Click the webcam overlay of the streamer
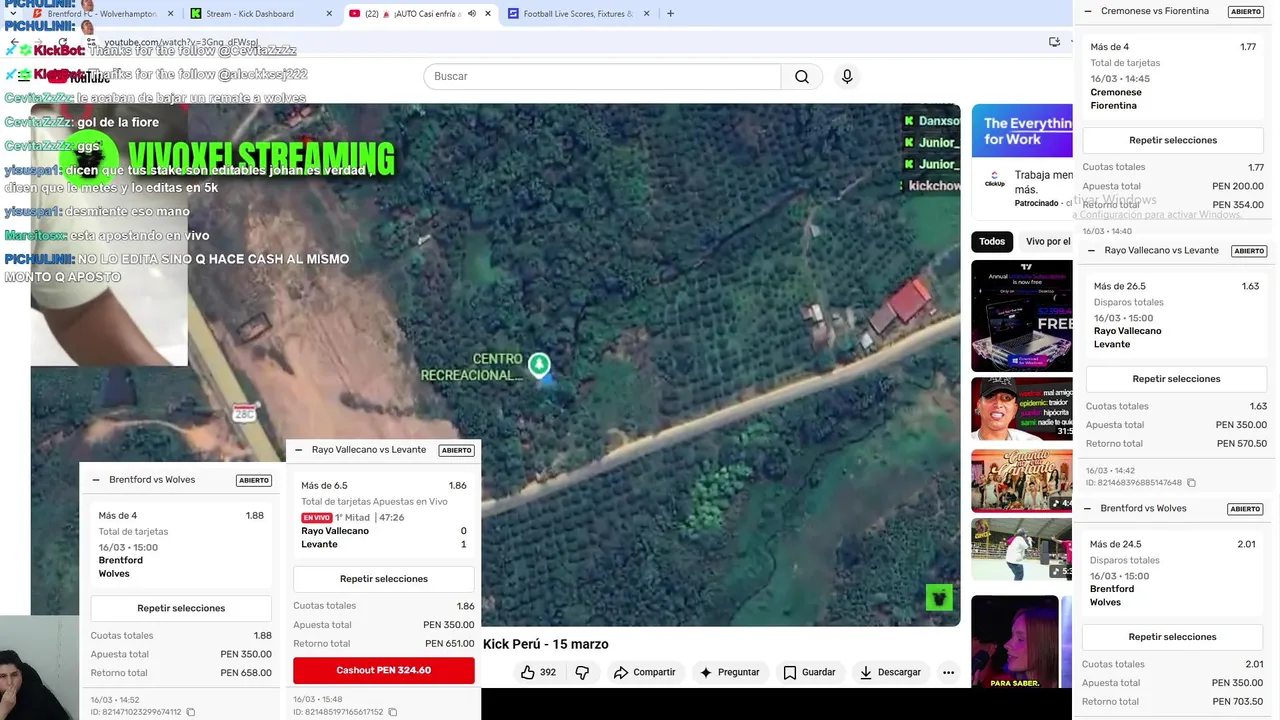The height and width of the screenshot is (720, 1280). click(x=39, y=668)
